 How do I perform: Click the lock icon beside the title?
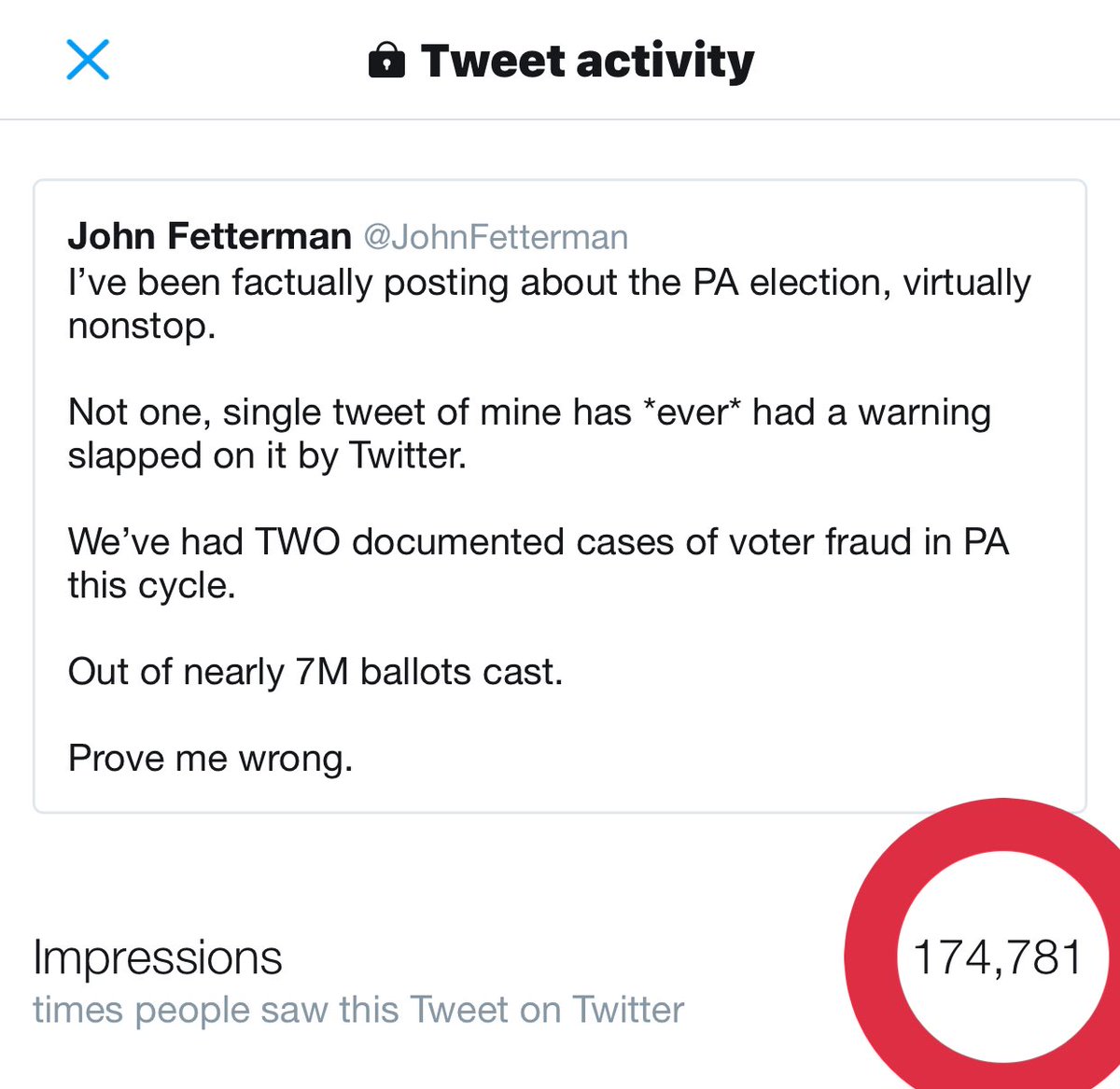[x=386, y=62]
